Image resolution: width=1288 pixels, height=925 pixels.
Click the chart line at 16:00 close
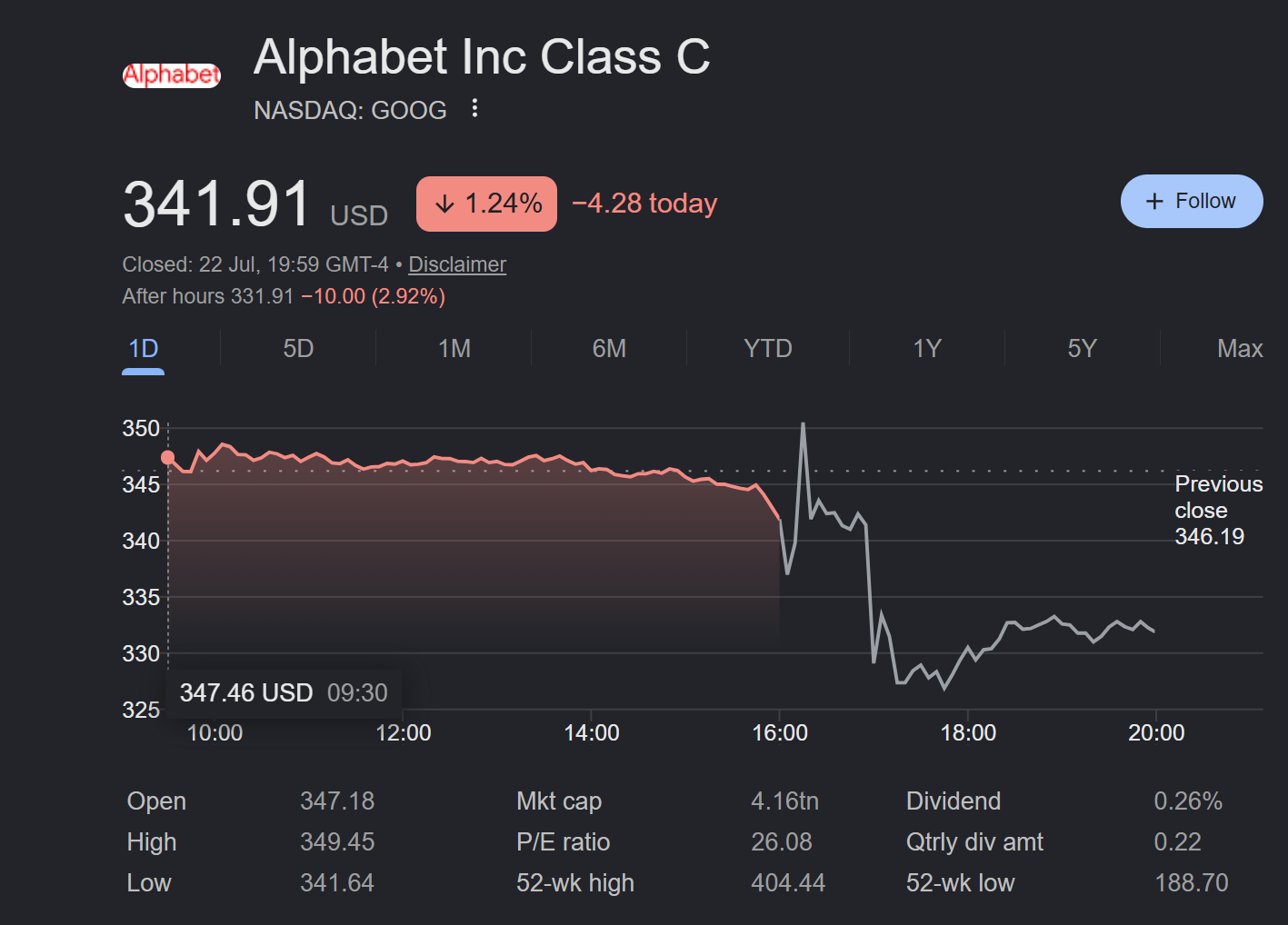pos(779,519)
